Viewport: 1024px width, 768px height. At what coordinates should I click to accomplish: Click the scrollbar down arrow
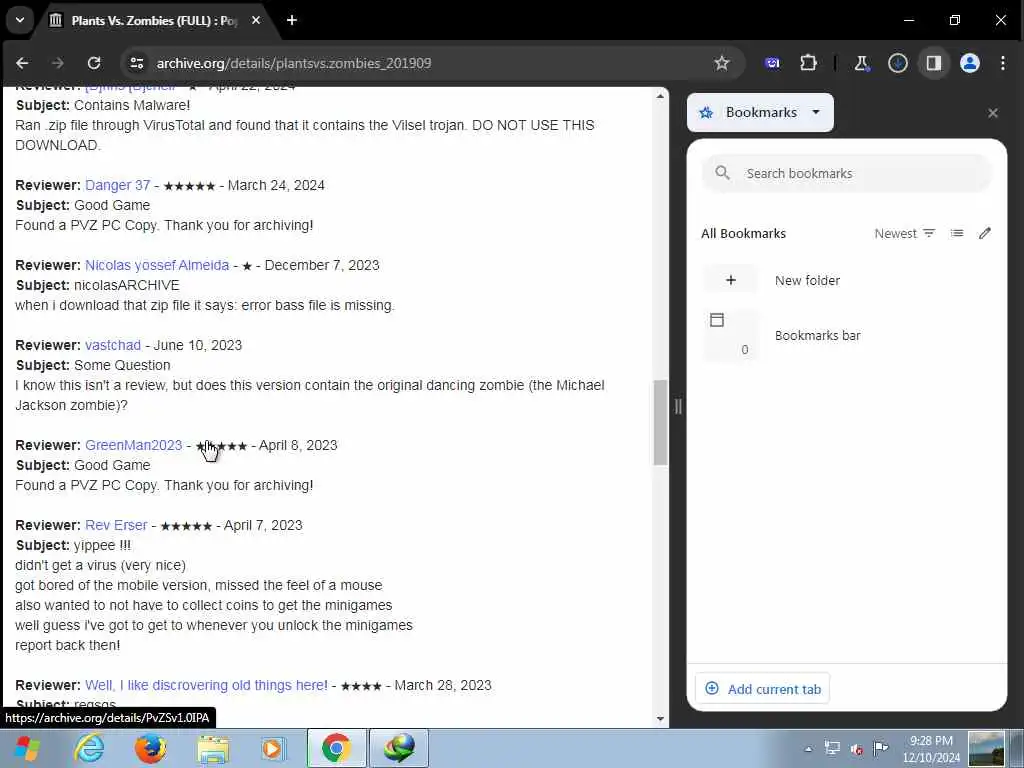tap(660, 719)
